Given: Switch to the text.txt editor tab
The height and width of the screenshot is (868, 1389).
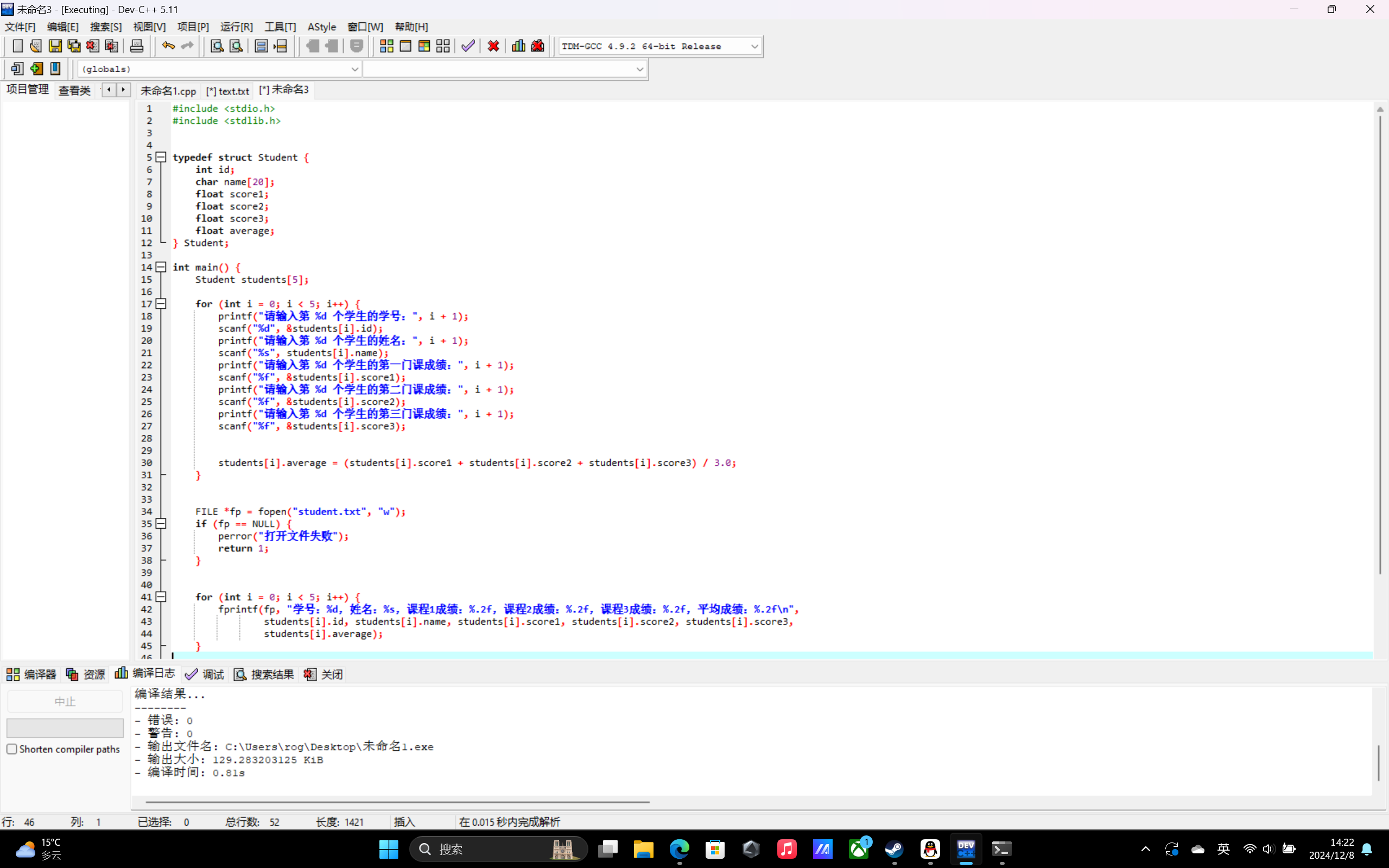Looking at the screenshot, I should (x=228, y=91).
